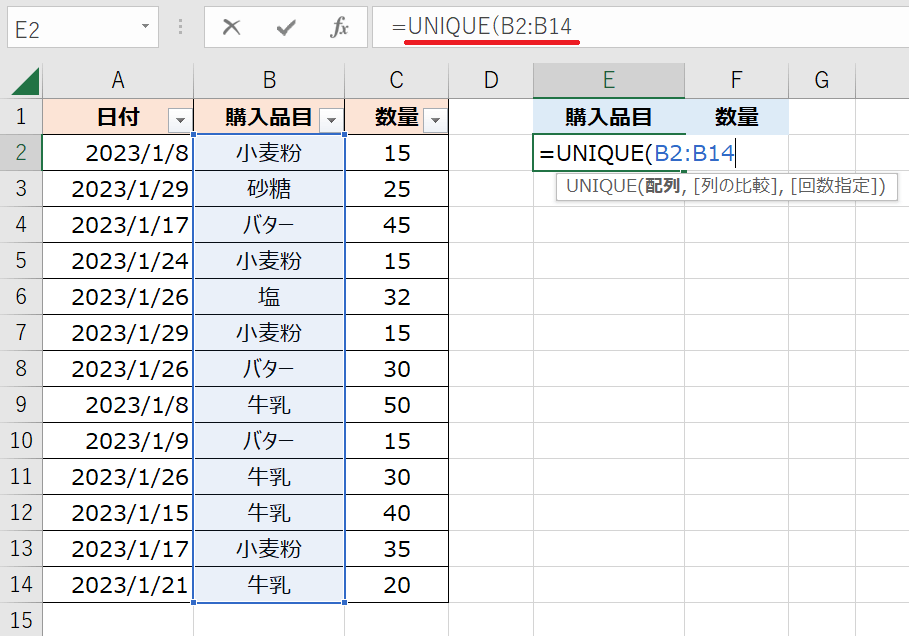Select column G header
909x636 pixels.
[x=821, y=81]
